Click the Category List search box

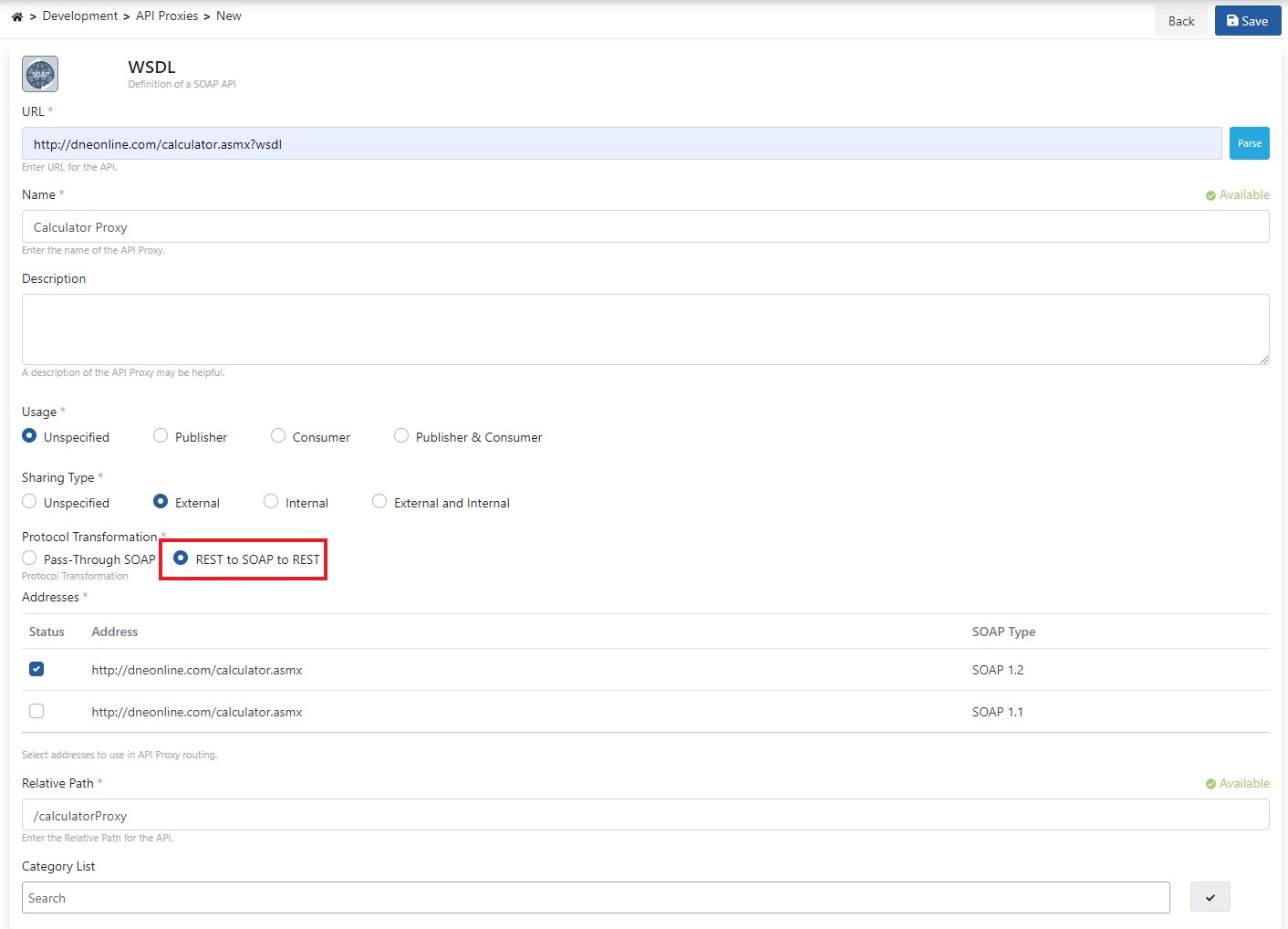(595, 898)
